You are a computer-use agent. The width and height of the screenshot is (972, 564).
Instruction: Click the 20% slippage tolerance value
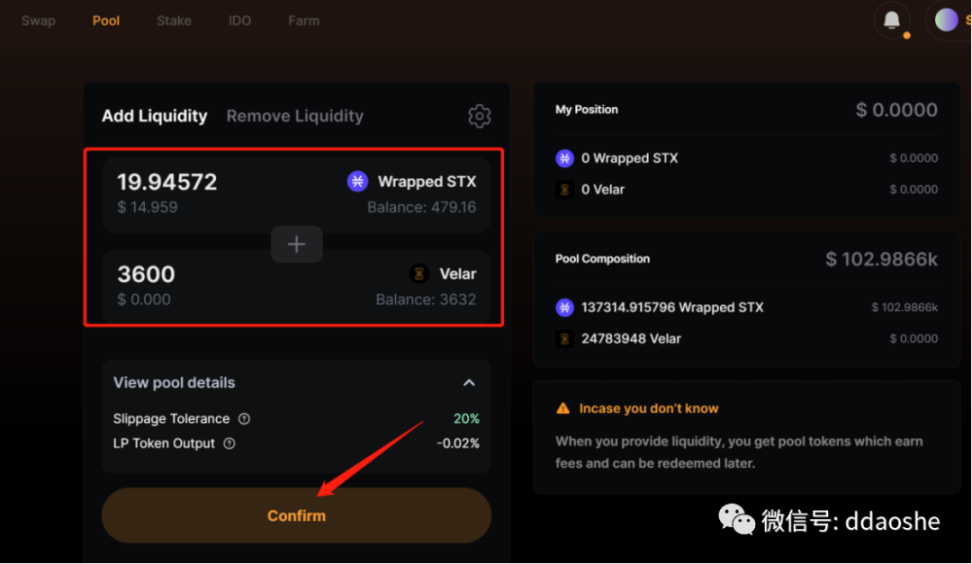tap(466, 419)
